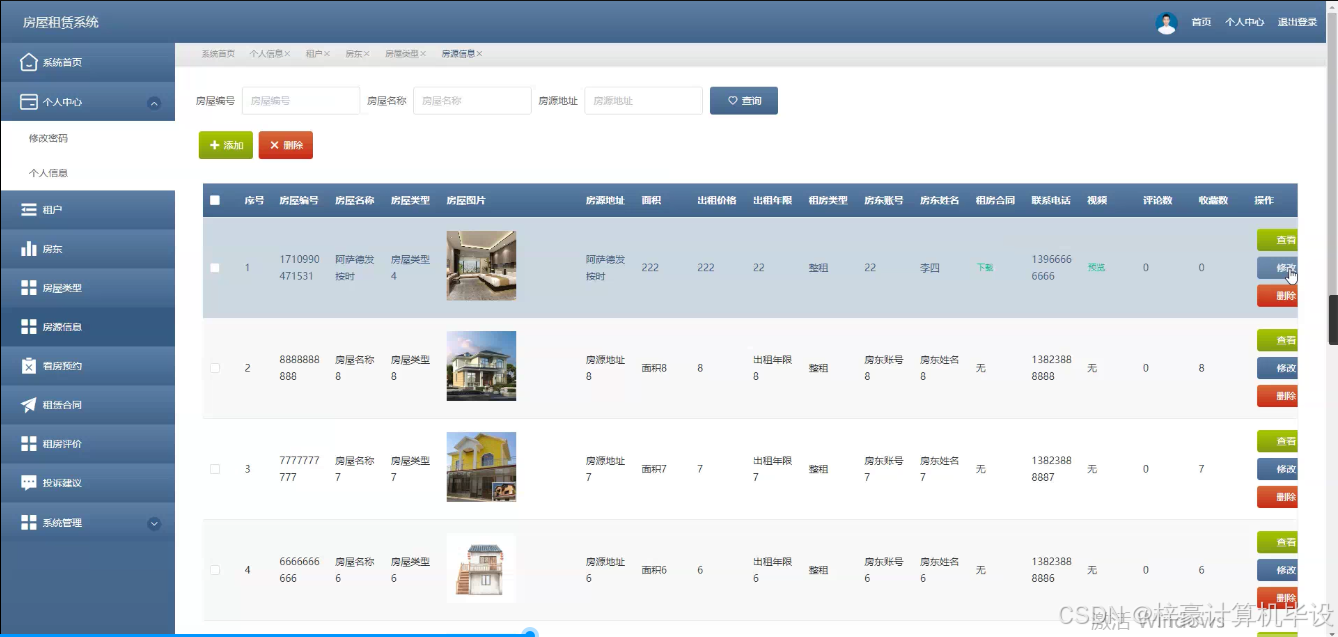
Task: Focus the 房屋名称 search field
Action: coord(472,101)
